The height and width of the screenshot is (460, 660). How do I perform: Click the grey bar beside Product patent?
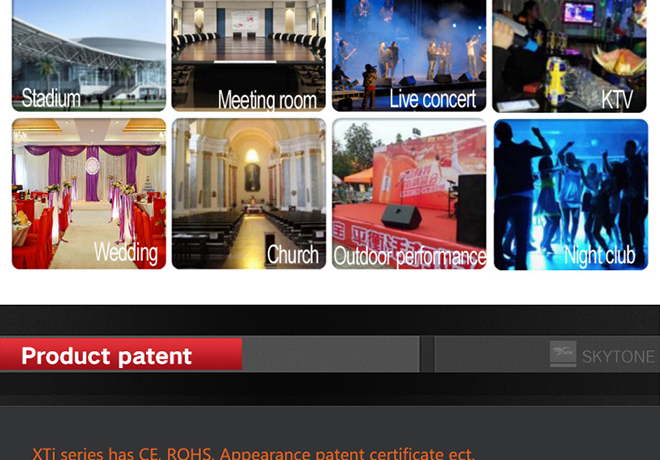pyautogui.click(x=330, y=354)
